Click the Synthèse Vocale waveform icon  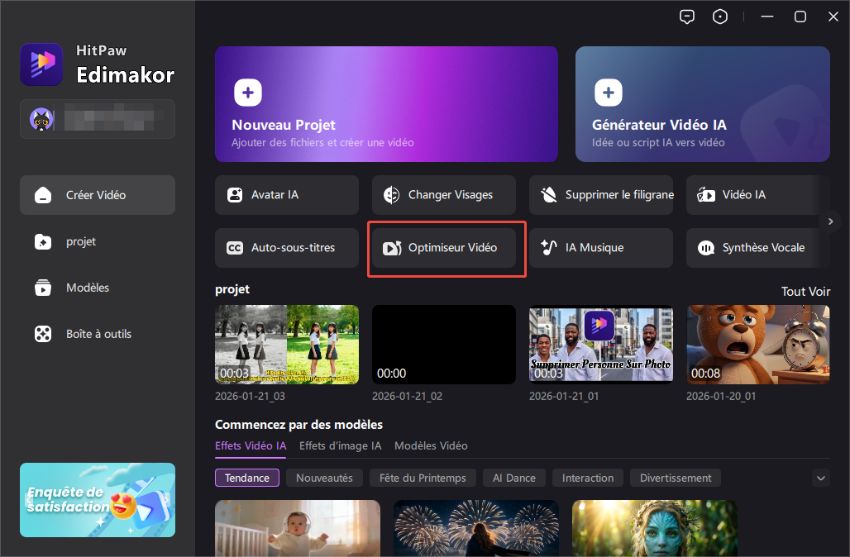[706, 248]
